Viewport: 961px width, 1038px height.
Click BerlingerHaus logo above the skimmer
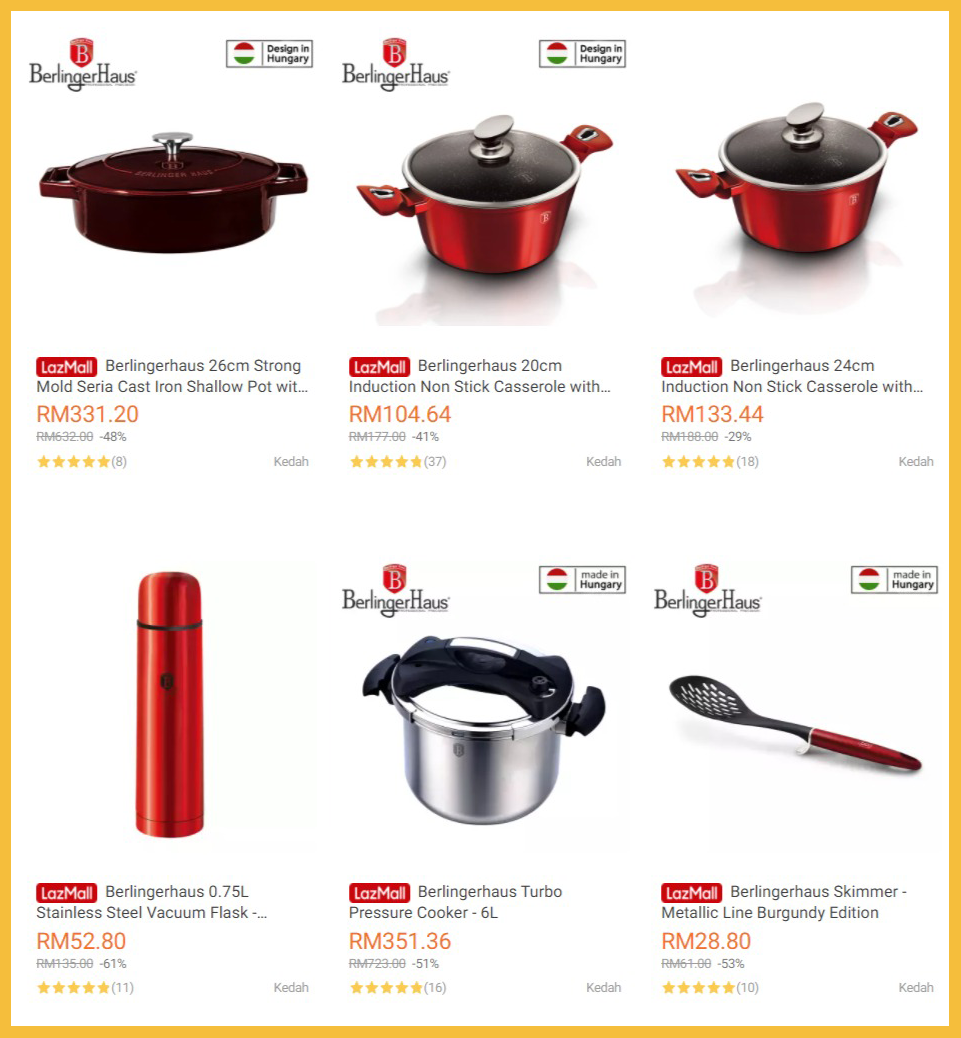click(708, 590)
